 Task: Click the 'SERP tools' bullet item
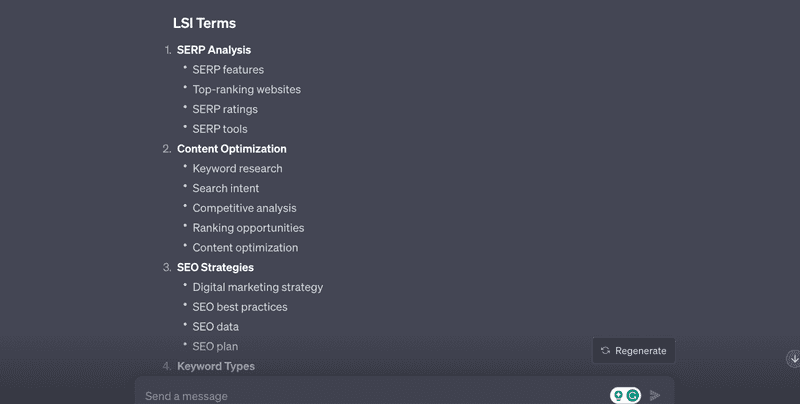coord(220,129)
